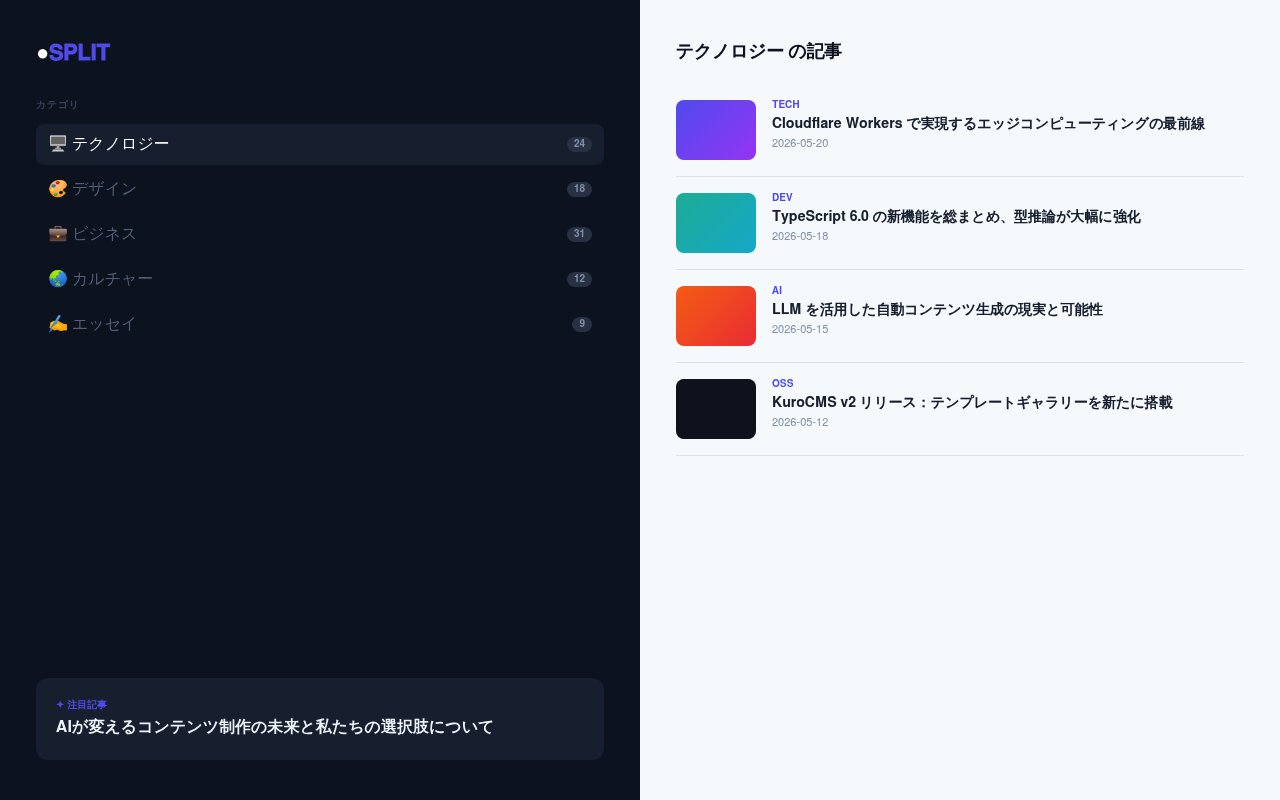Screen dimensions: 1280x800
Task: Click the writing hand emoji next to エッセイ
Action: (58, 324)
